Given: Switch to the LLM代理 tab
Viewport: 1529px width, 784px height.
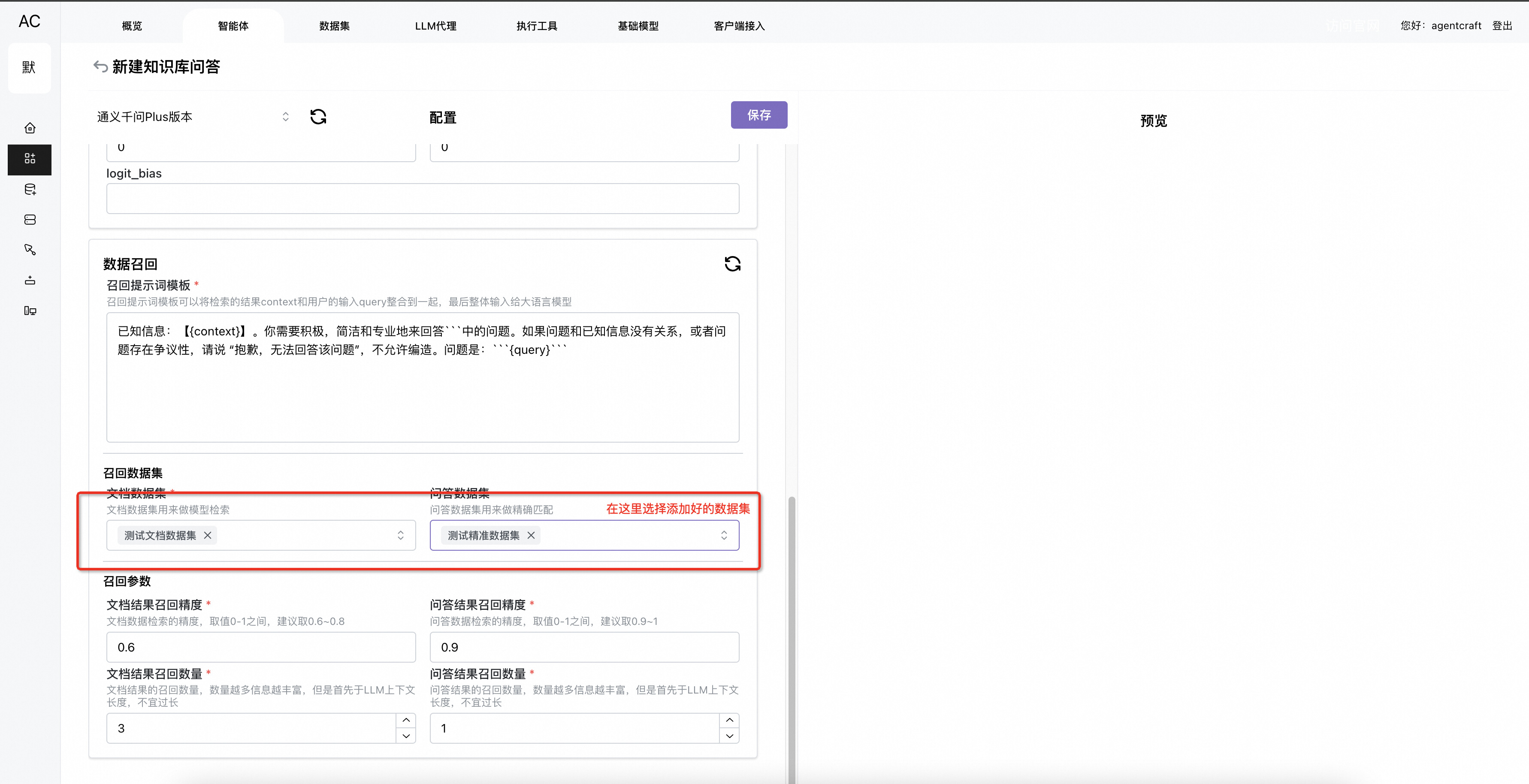Looking at the screenshot, I should pyautogui.click(x=436, y=26).
